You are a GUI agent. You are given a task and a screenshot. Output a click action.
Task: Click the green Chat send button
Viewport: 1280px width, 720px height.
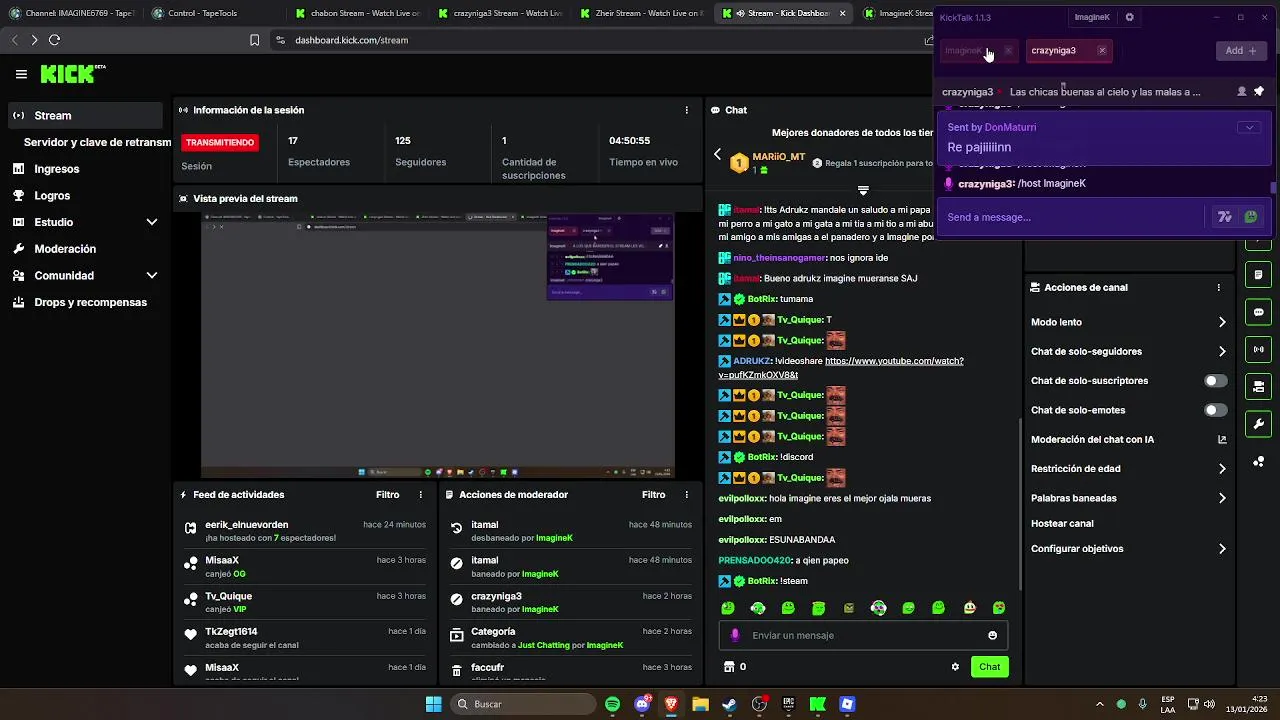tap(989, 667)
